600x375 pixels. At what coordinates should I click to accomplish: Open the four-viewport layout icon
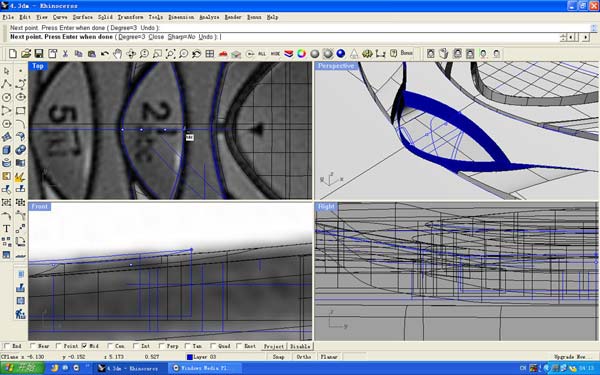click(210, 54)
